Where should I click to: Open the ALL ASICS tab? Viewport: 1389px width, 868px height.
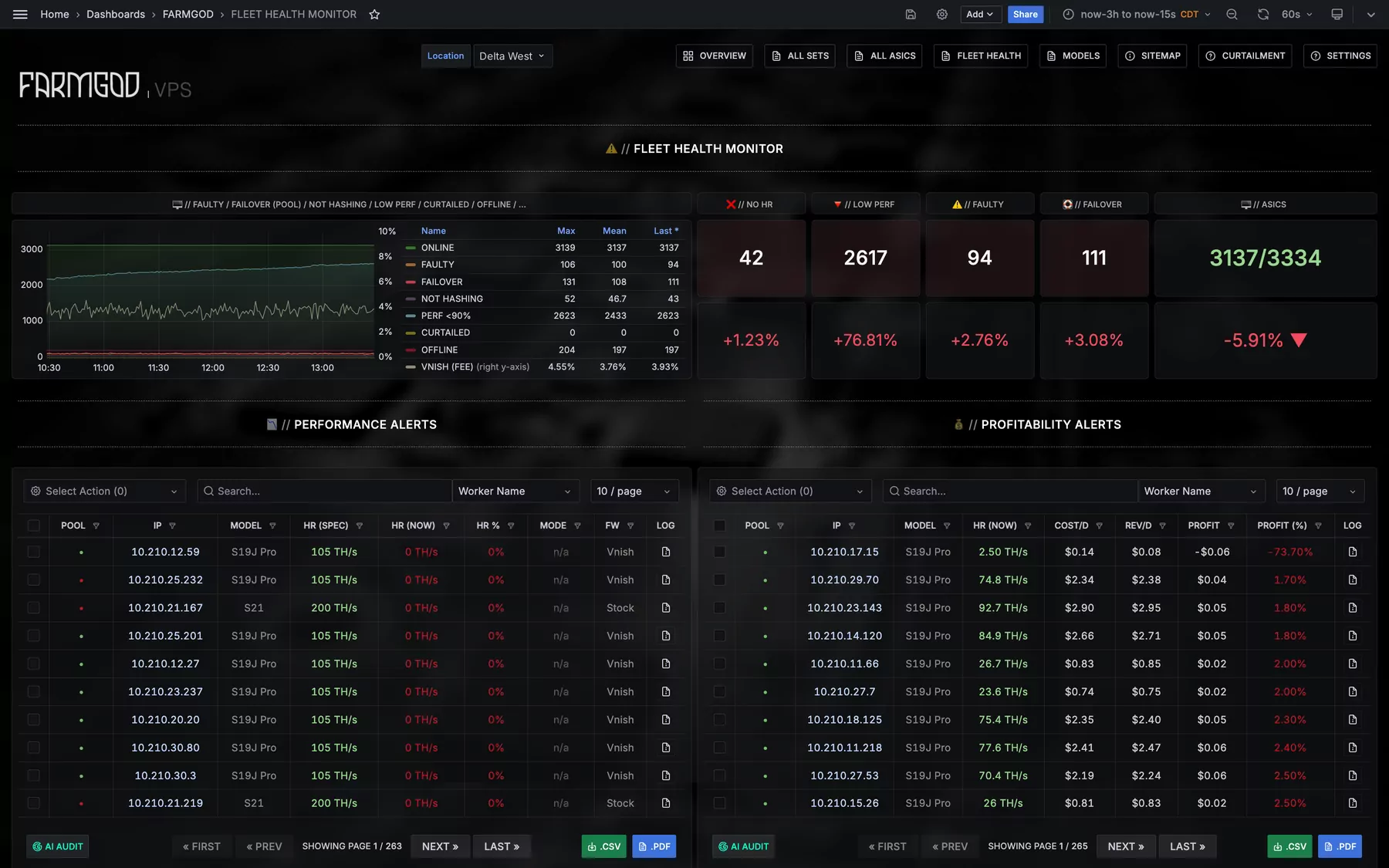(884, 56)
